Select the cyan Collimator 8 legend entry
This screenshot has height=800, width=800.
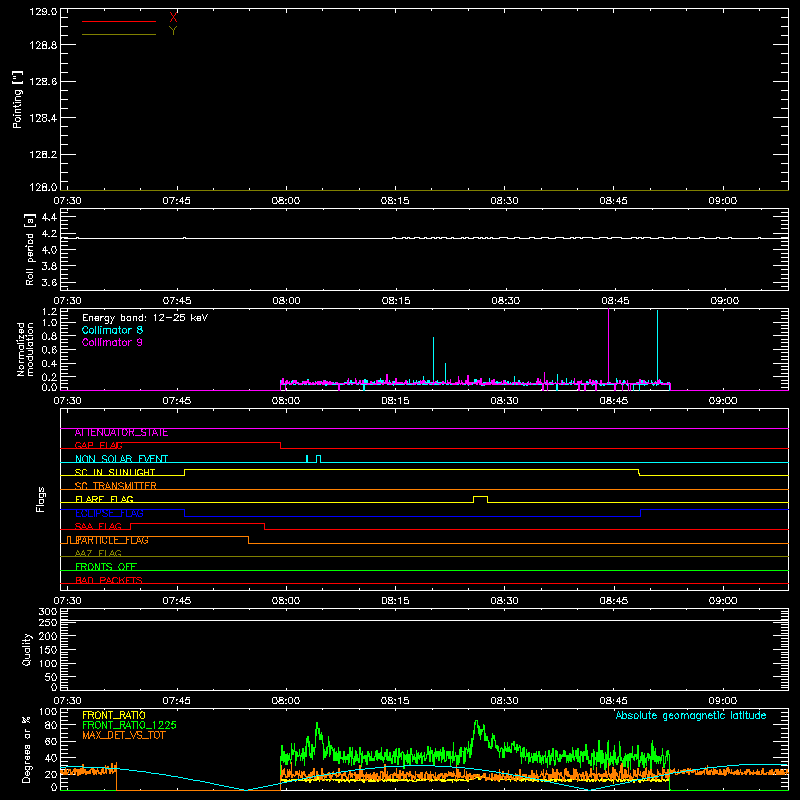pos(112,330)
